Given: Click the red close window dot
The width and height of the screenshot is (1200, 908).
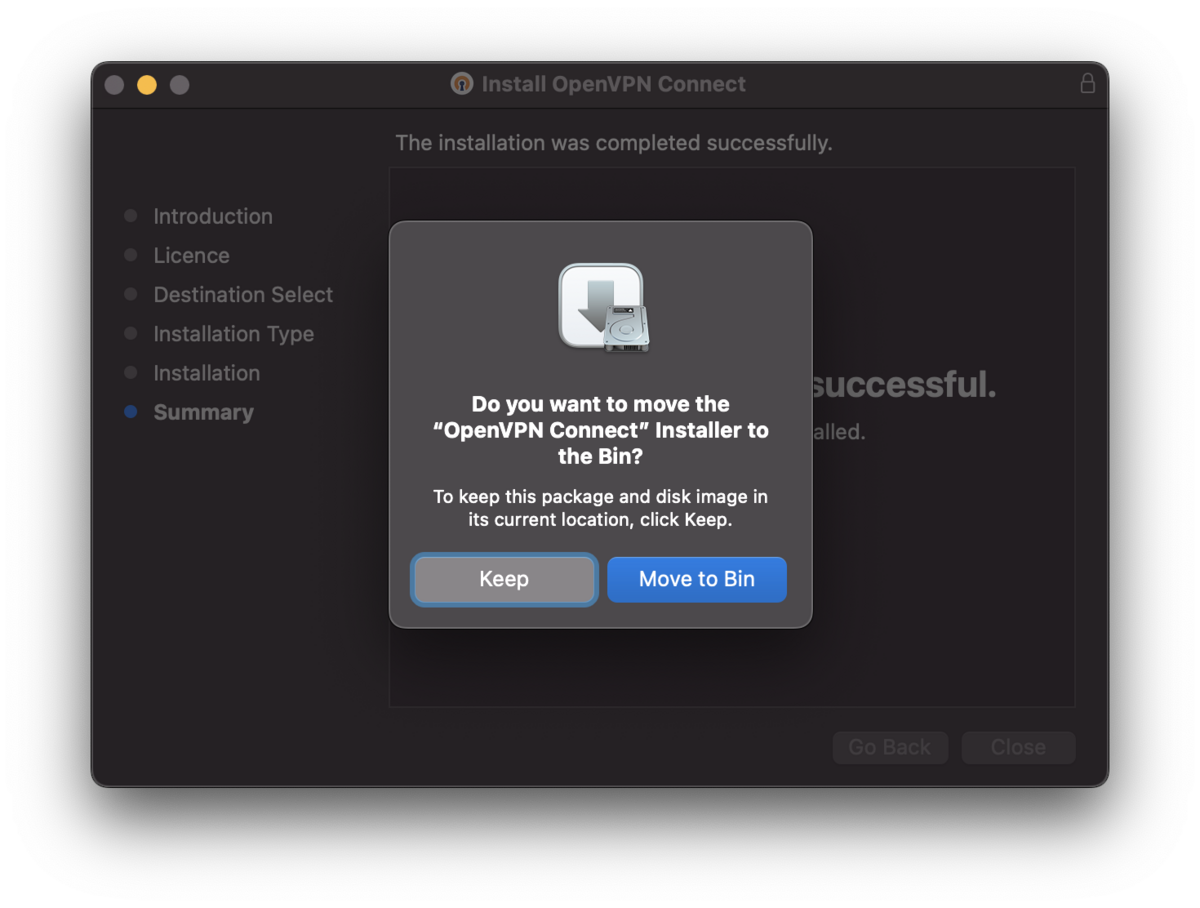Looking at the screenshot, I should (114, 85).
